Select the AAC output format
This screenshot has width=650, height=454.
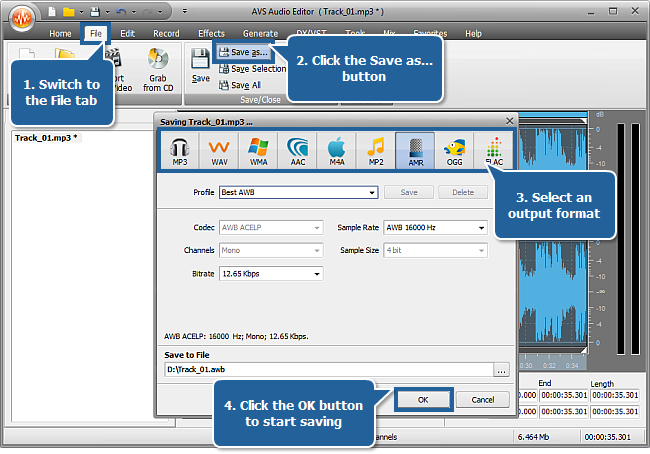pyautogui.click(x=297, y=151)
